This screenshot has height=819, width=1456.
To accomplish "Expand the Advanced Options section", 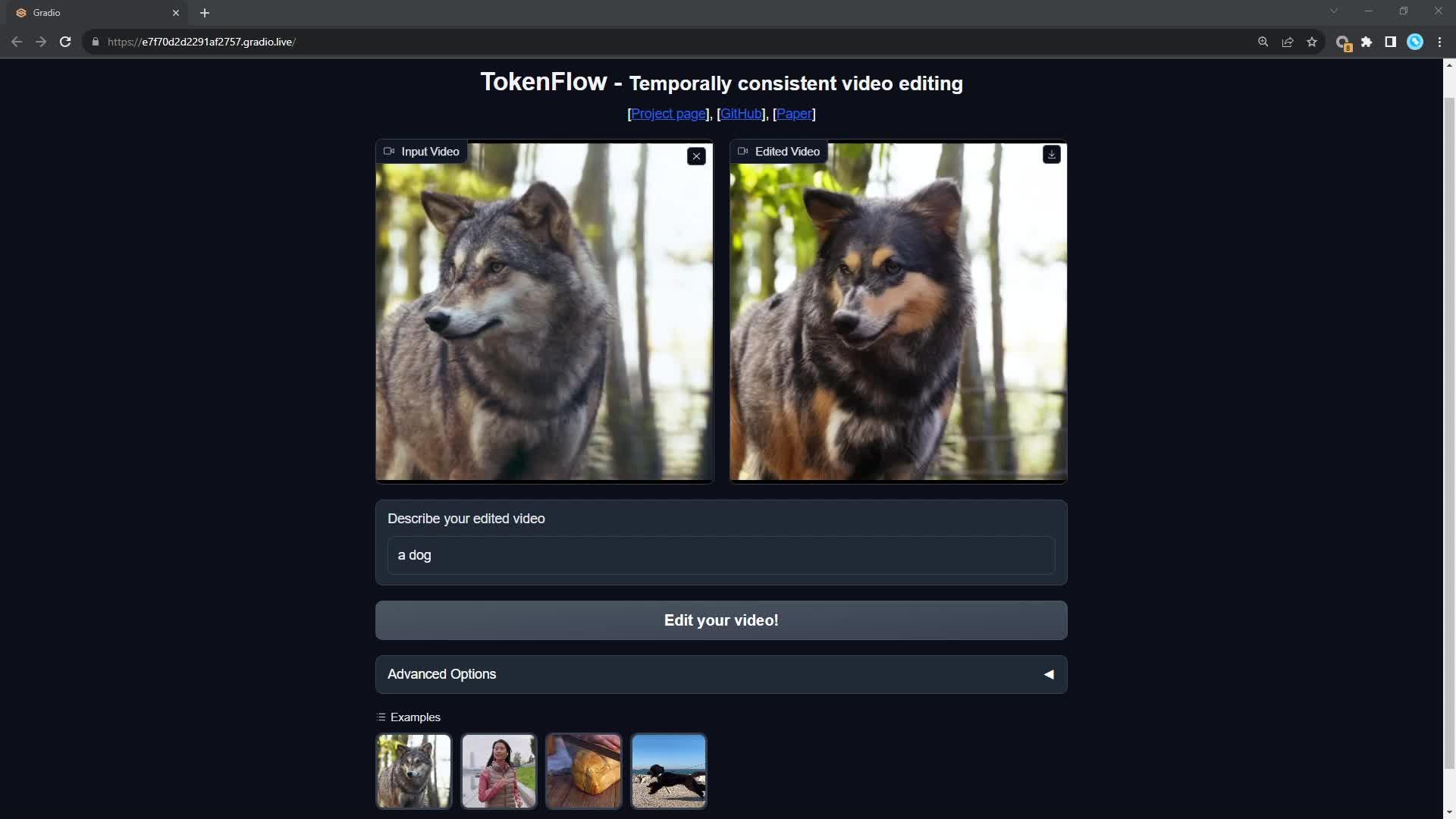I will pos(721,674).
